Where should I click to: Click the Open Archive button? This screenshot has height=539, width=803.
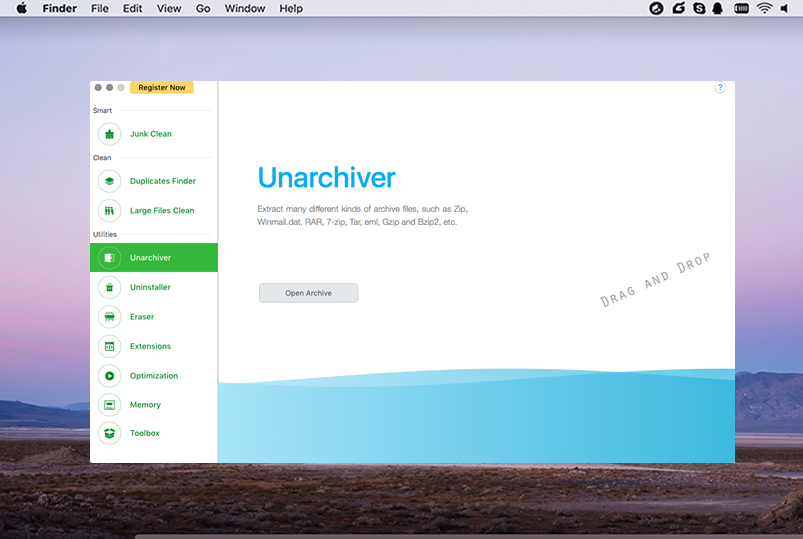point(308,293)
